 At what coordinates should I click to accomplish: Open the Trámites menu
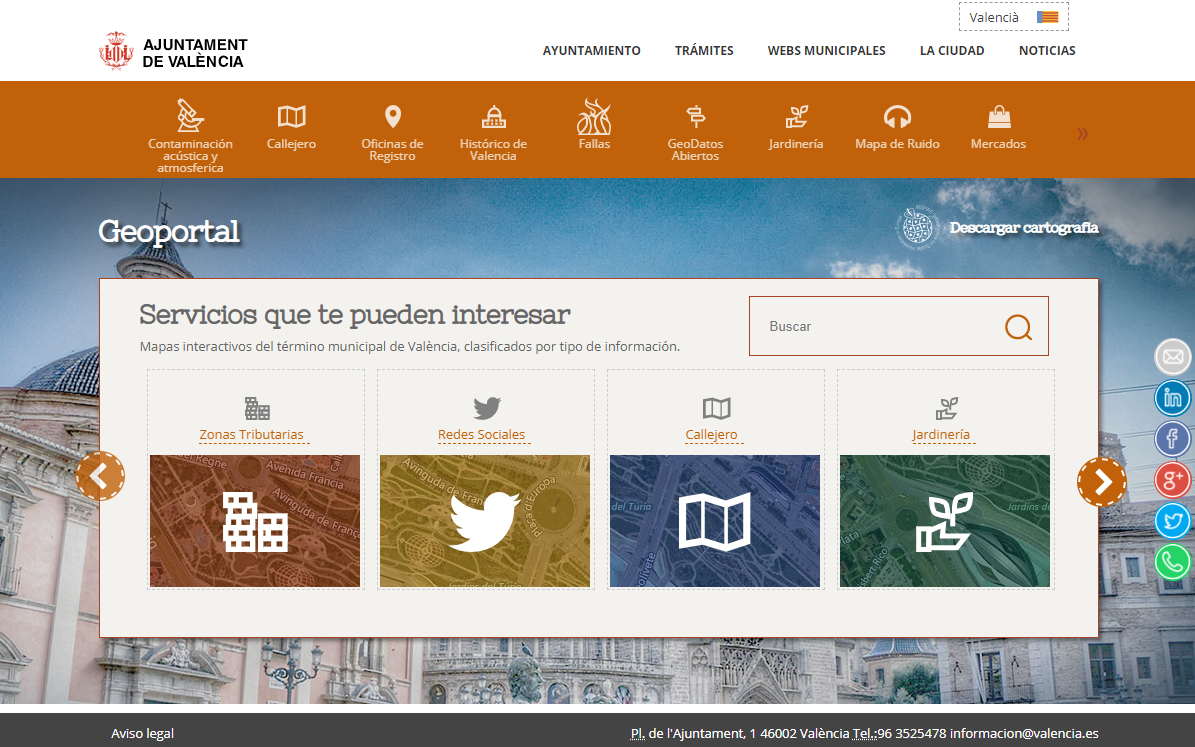[x=704, y=51]
